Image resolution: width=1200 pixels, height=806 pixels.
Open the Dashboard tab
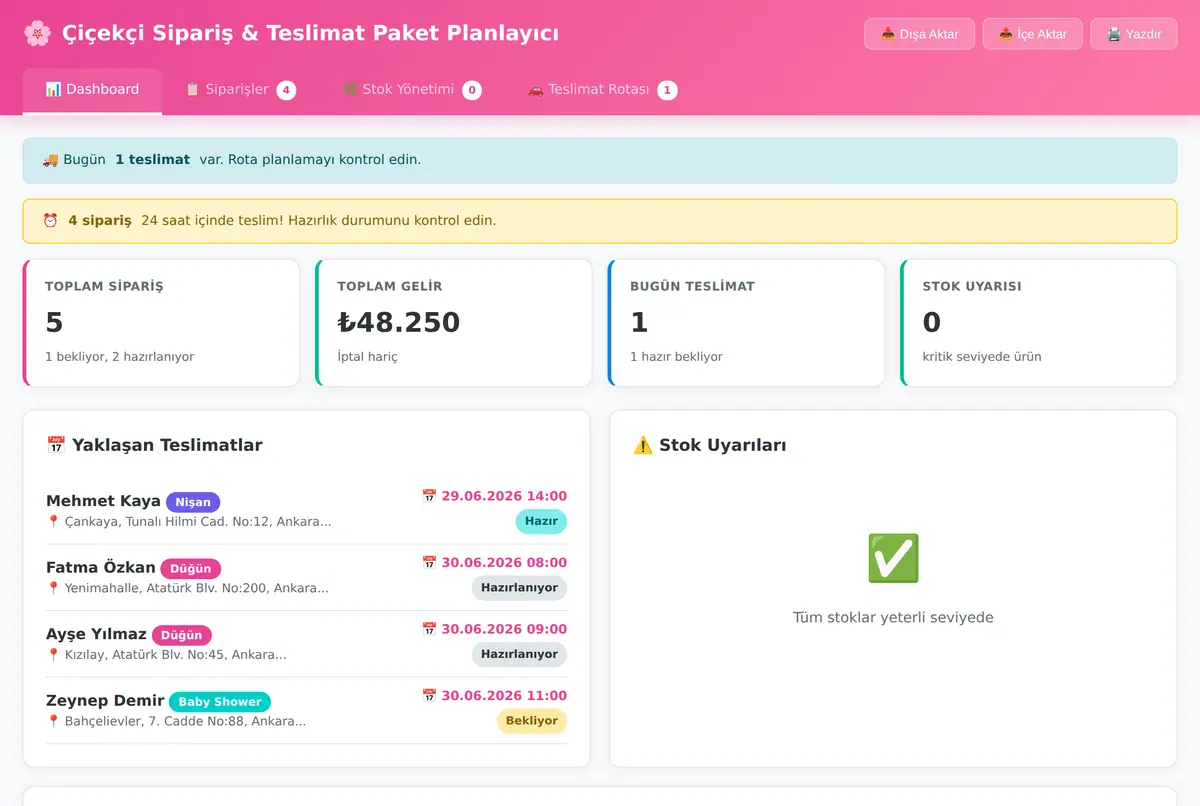[x=92, y=90]
